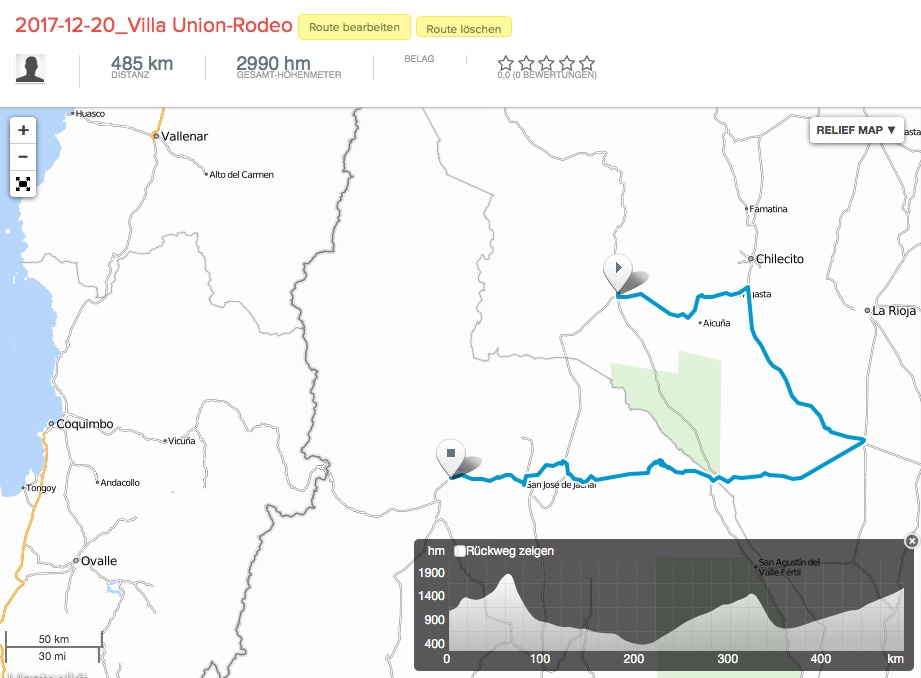Rate the route three stars
The width and height of the screenshot is (921, 678).
pyautogui.click(x=546, y=63)
